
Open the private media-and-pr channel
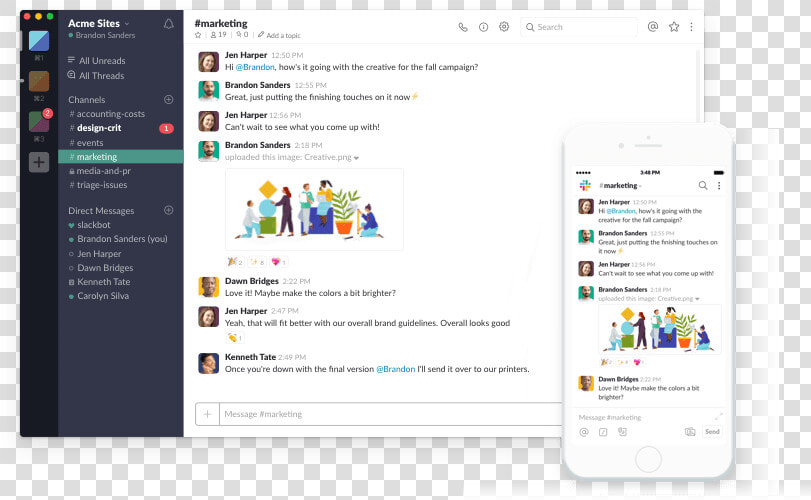coord(100,171)
